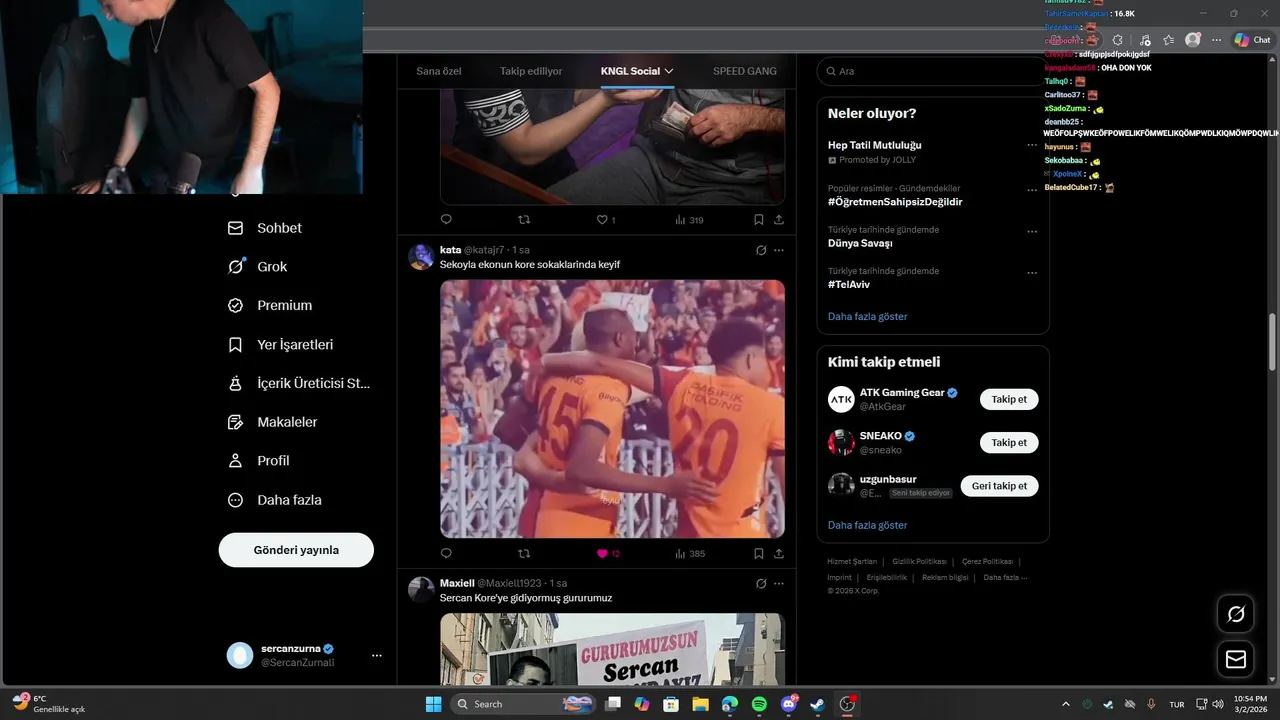The image size is (1280, 720).
Task: Follow SNEAKO
Action: click(x=1009, y=443)
